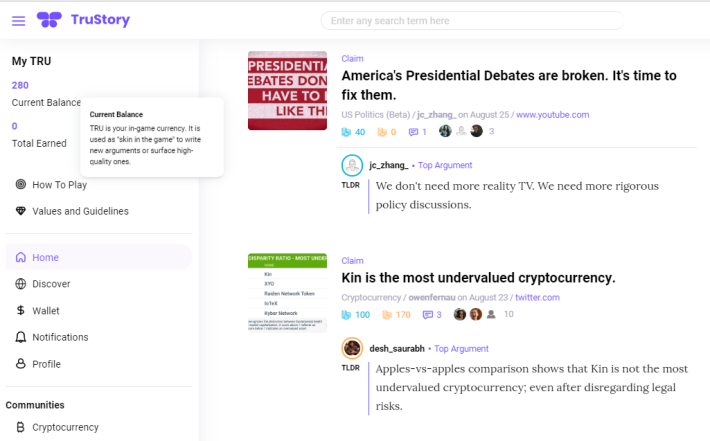Open www.youtube.com source link
Screen dimensions: 710x441
tap(552, 115)
